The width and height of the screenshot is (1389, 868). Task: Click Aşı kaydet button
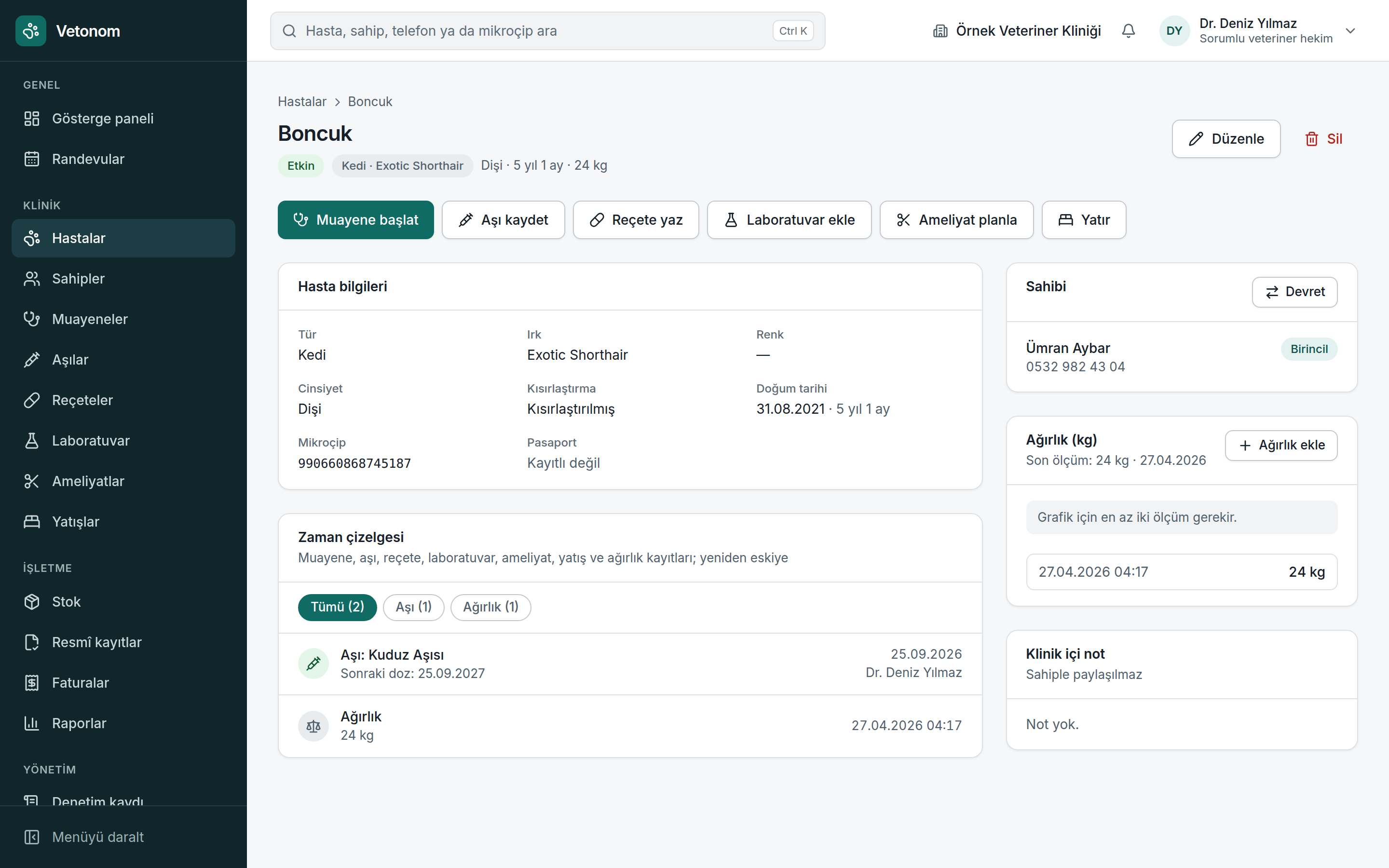[504, 220]
